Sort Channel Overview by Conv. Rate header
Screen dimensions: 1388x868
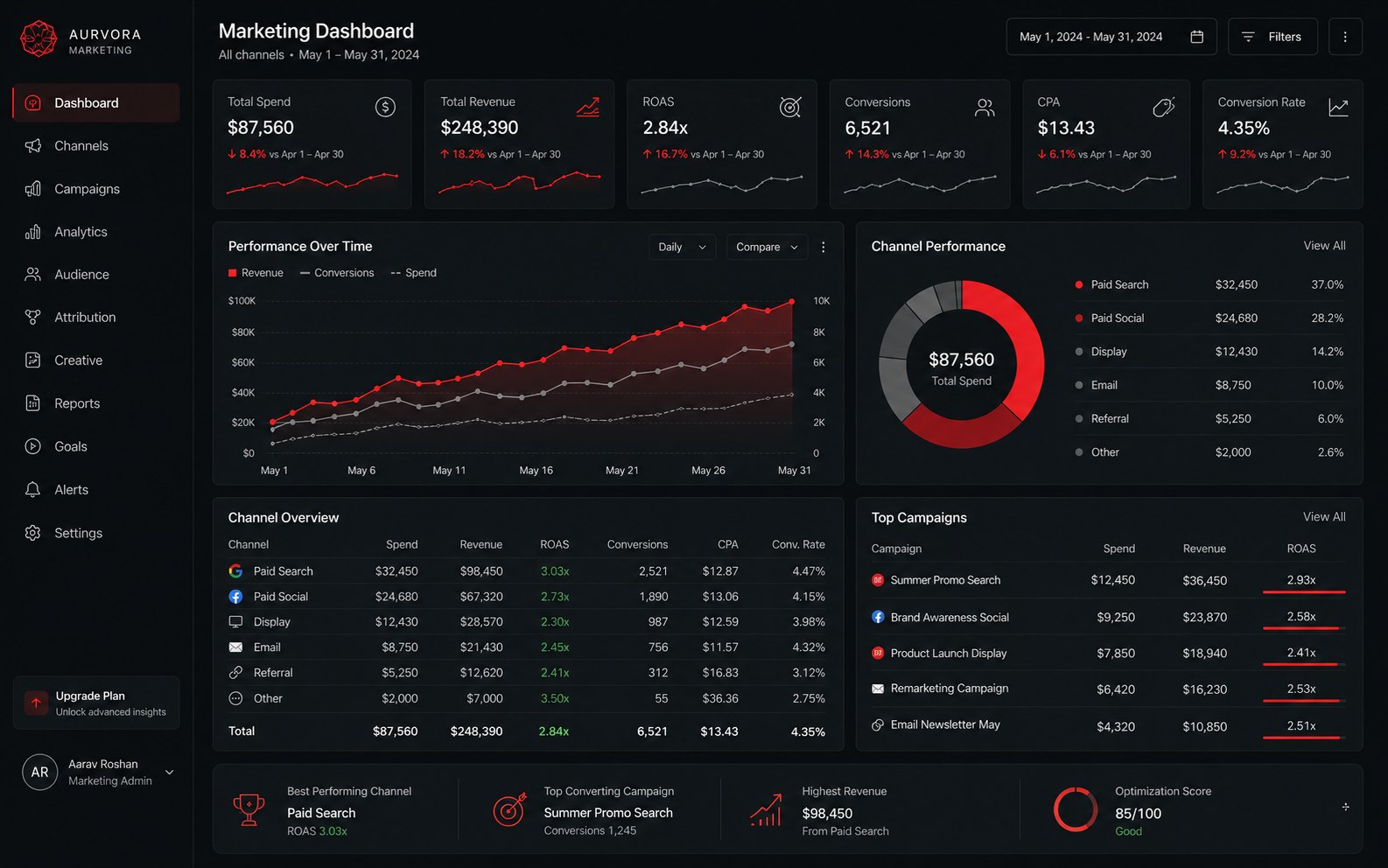(798, 544)
